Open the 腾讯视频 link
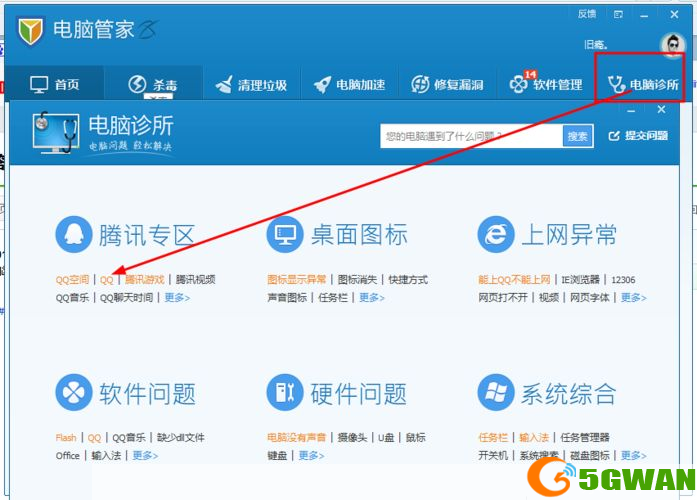This screenshot has height=500, width=697. click(196, 280)
